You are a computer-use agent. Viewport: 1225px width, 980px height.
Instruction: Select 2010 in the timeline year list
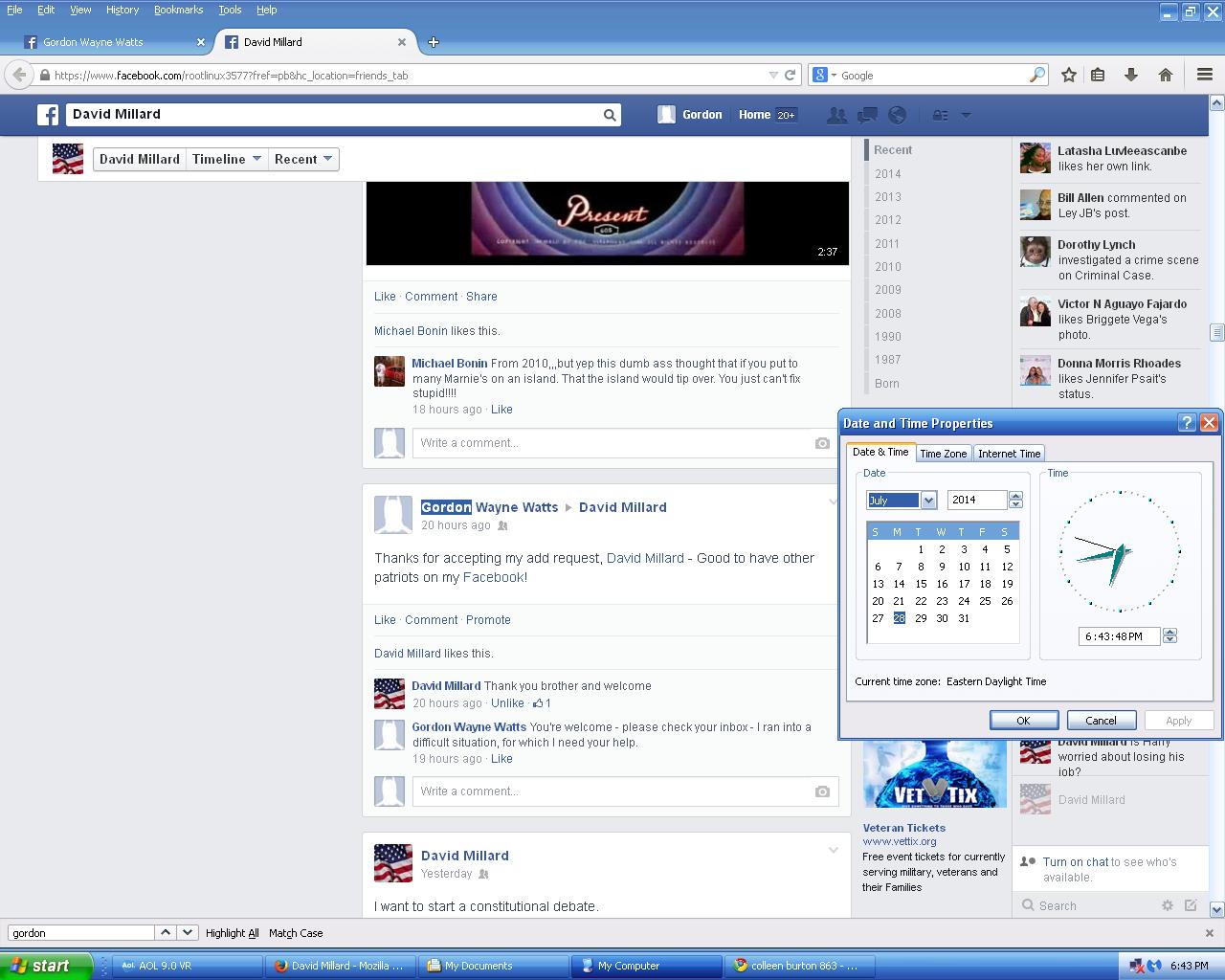tap(887, 267)
